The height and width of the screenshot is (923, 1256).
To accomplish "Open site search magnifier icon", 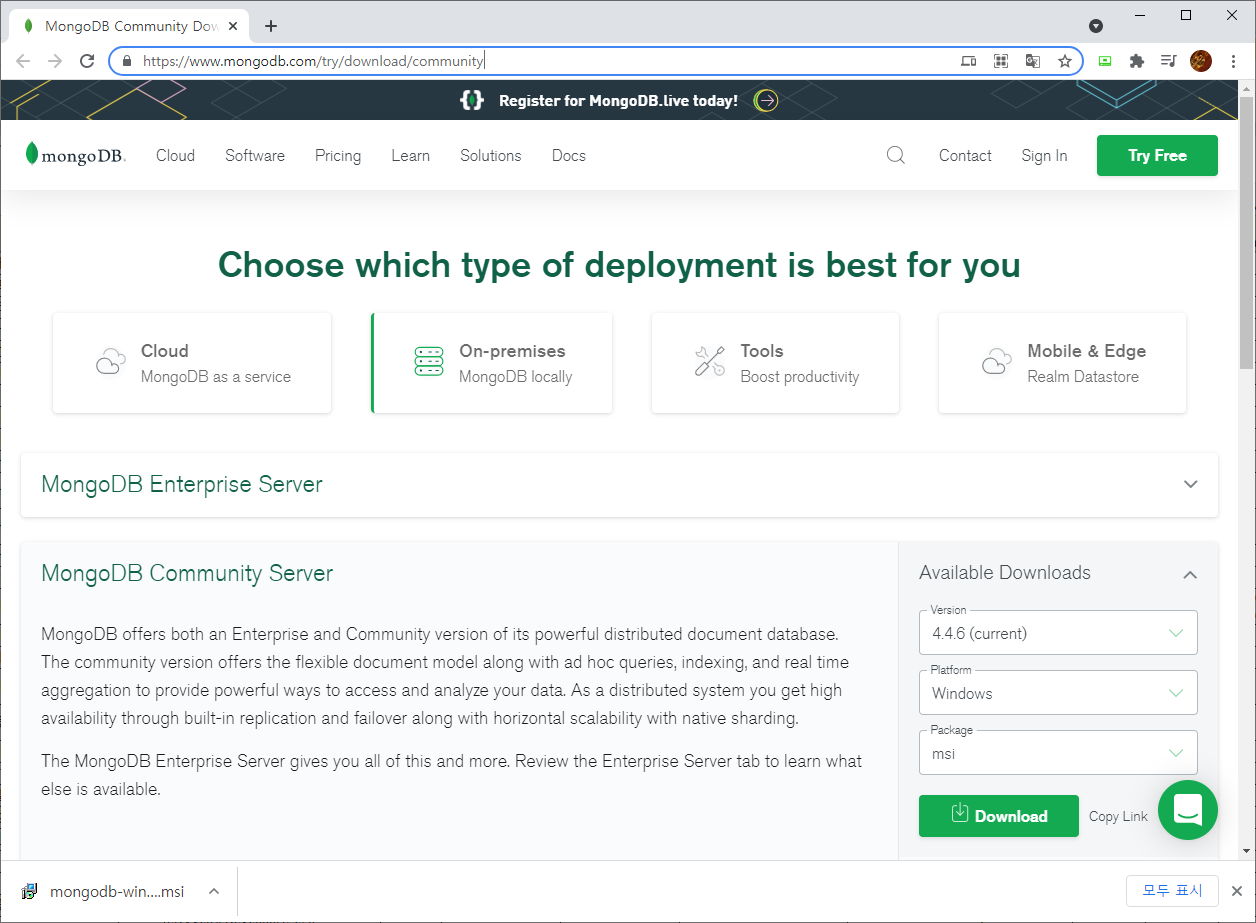I will [x=896, y=155].
